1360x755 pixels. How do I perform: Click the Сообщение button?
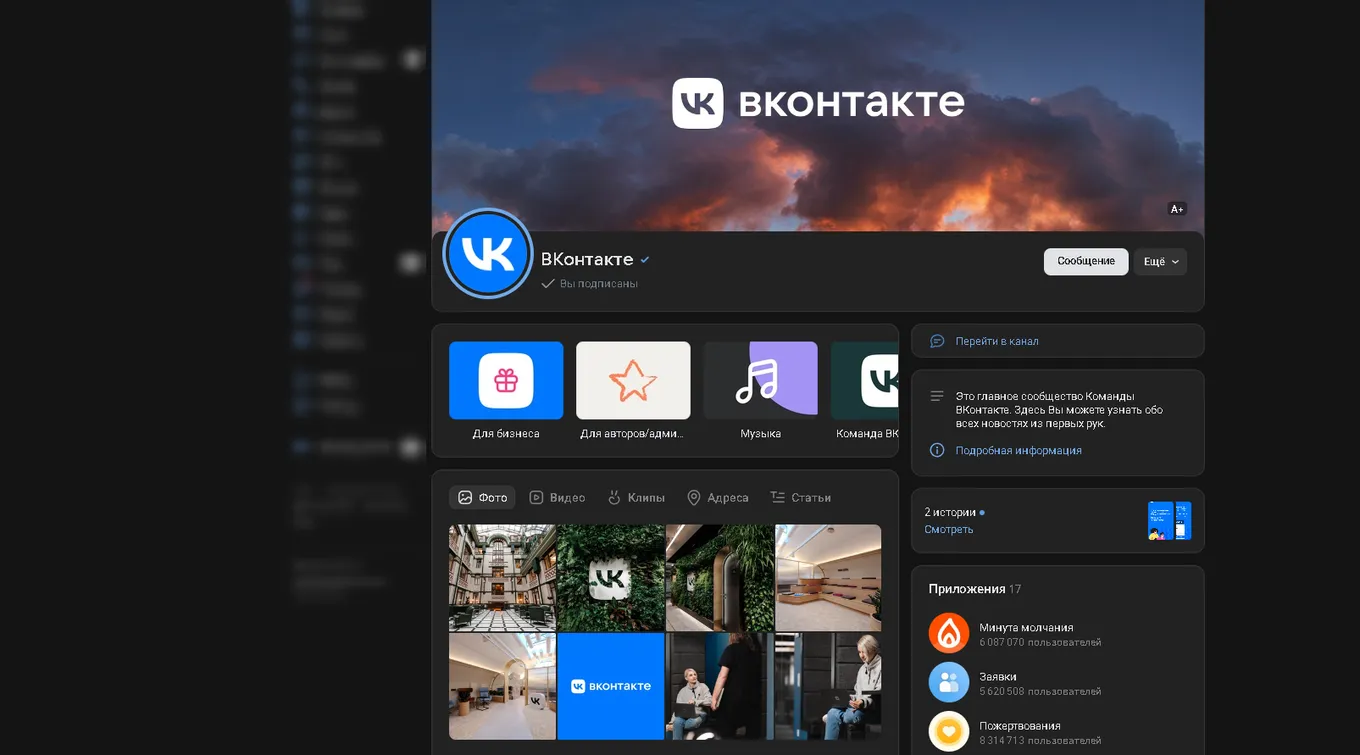pyautogui.click(x=1086, y=261)
